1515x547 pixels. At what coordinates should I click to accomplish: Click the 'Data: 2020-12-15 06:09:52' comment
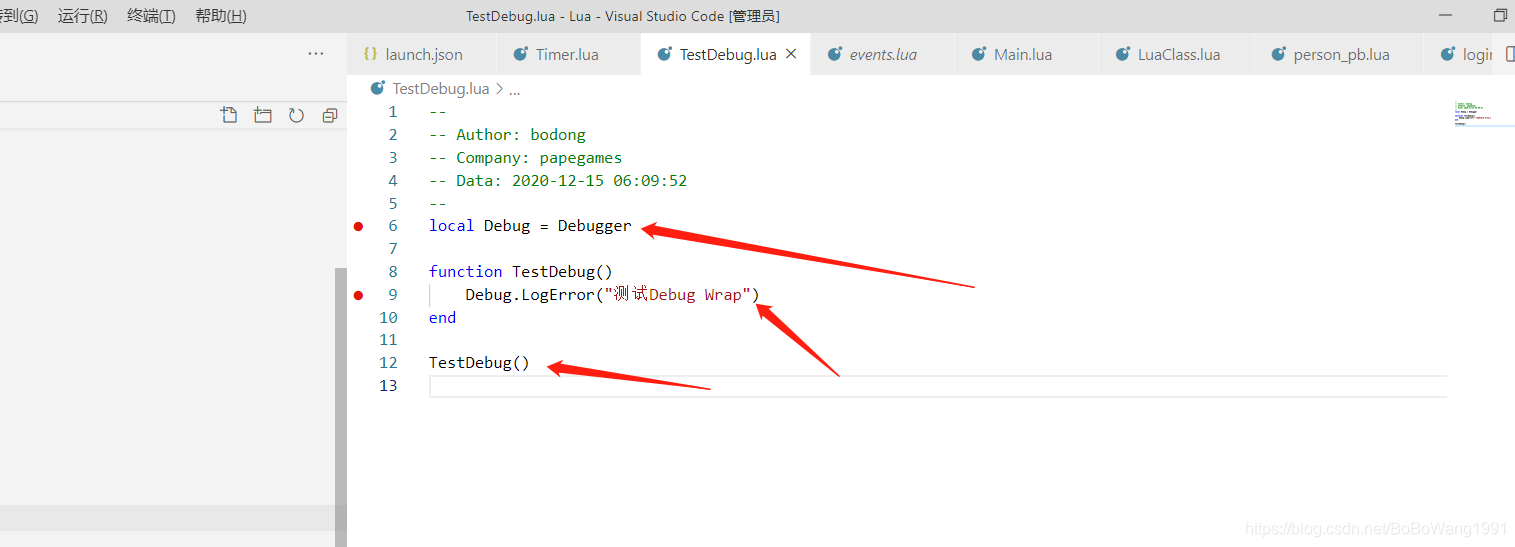(558, 180)
